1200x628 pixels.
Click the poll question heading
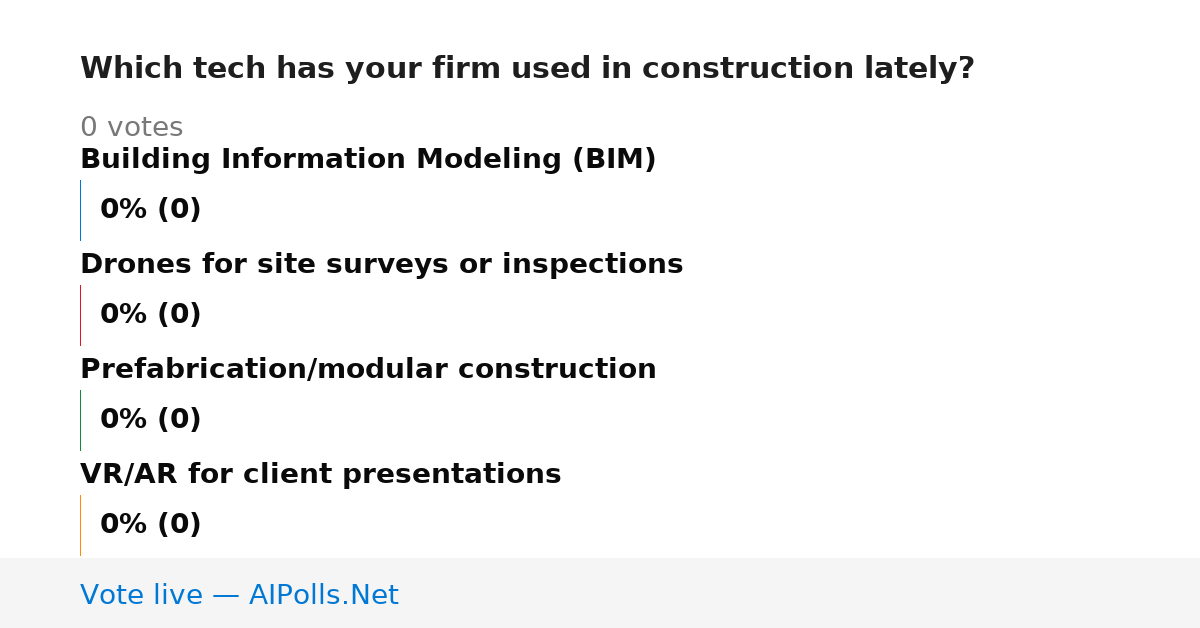coord(527,69)
